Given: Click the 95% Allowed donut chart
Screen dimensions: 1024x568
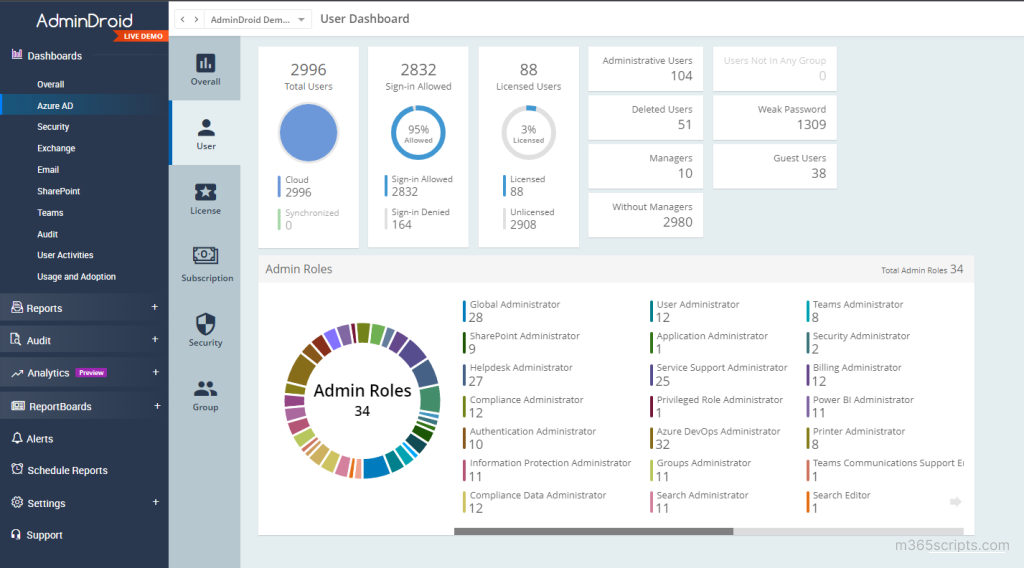Looking at the screenshot, I should (418, 133).
